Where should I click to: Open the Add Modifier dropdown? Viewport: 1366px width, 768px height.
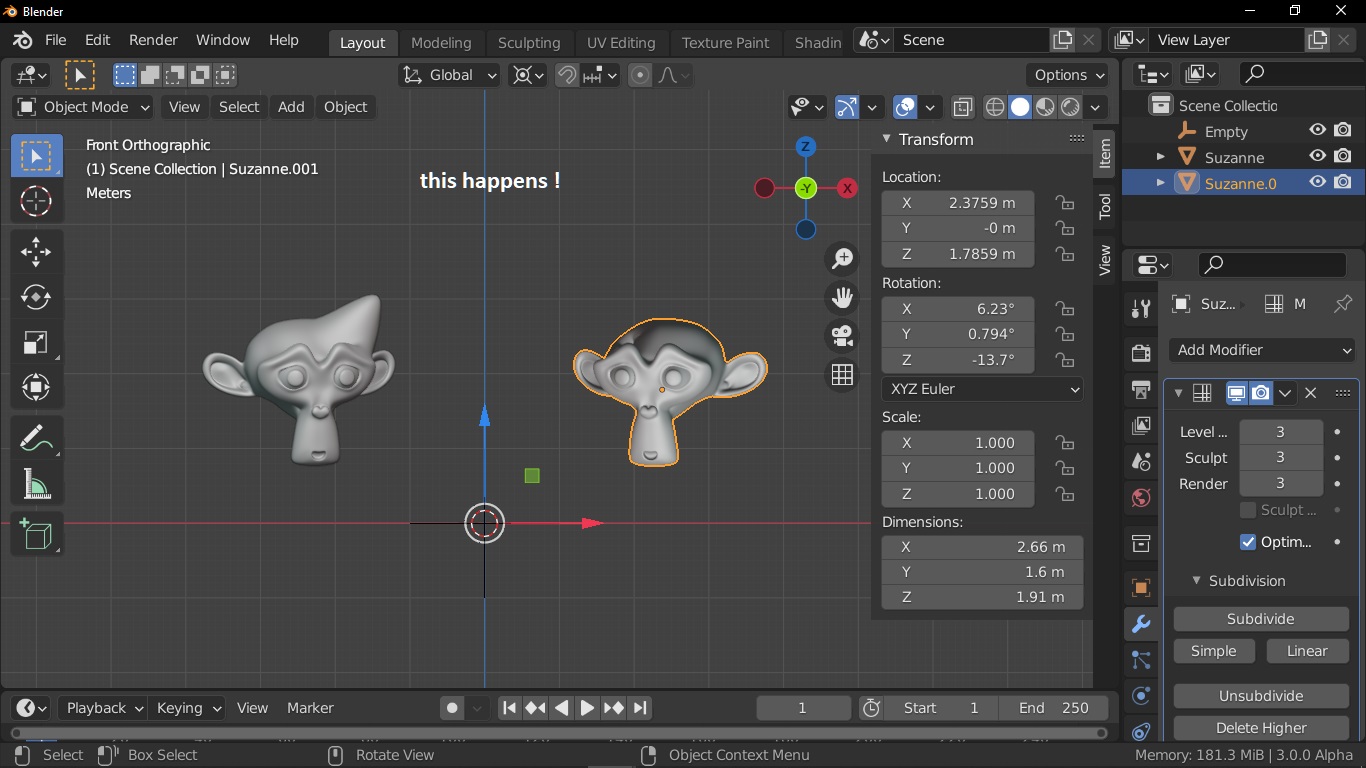point(1263,350)
